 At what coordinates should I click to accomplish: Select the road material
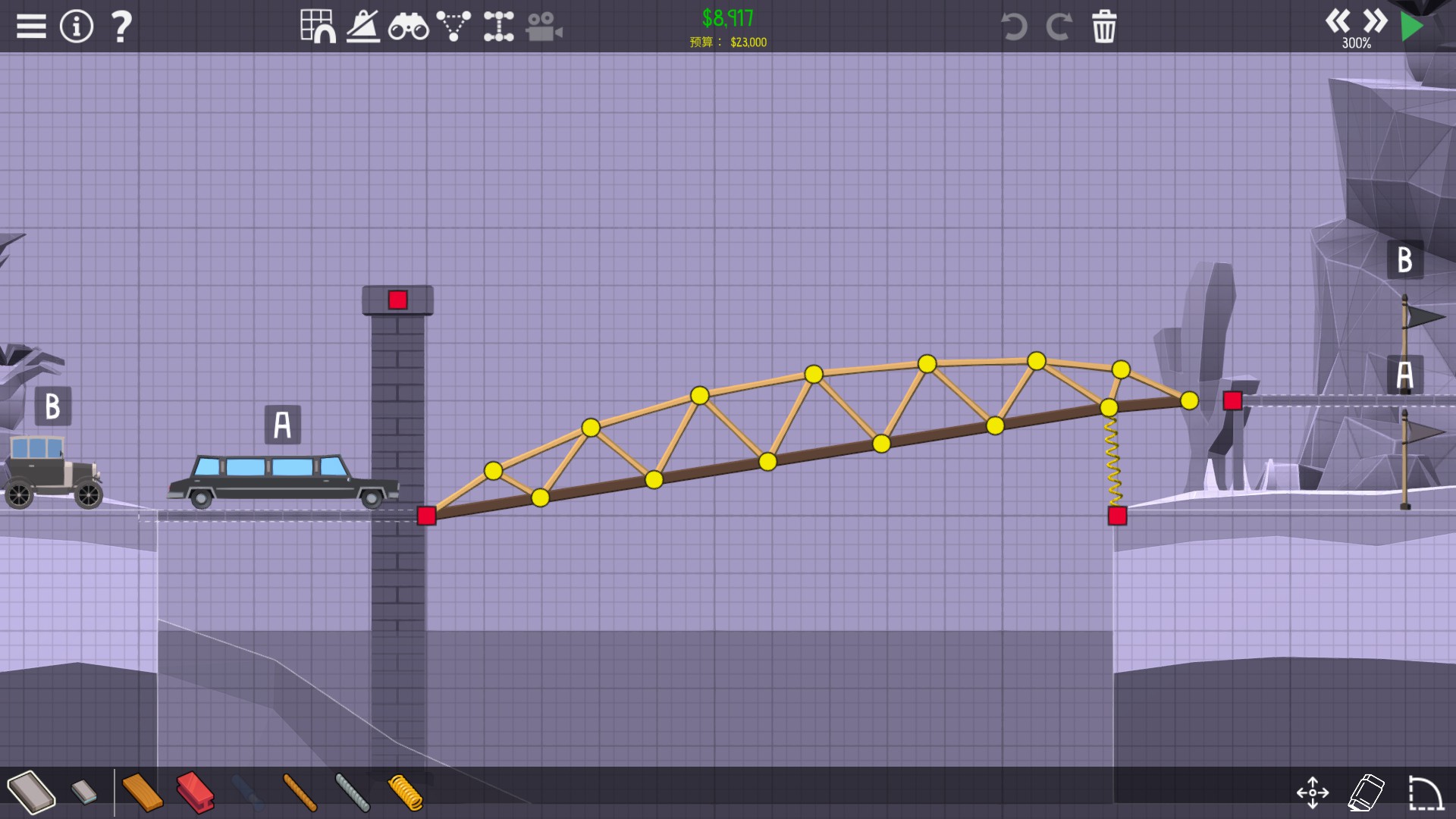click(x=31, y=792)
